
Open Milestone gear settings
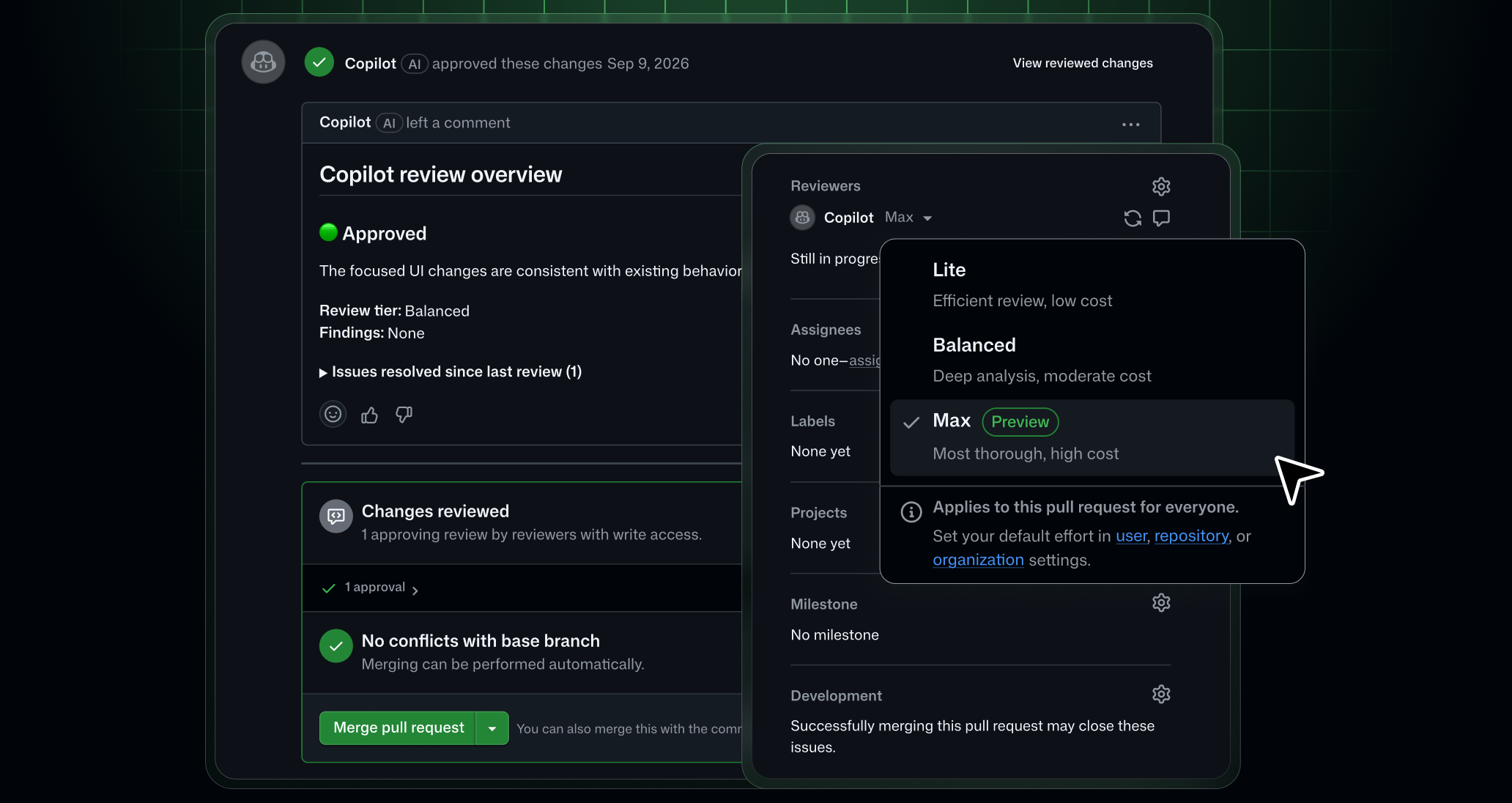click(1161, 603)
